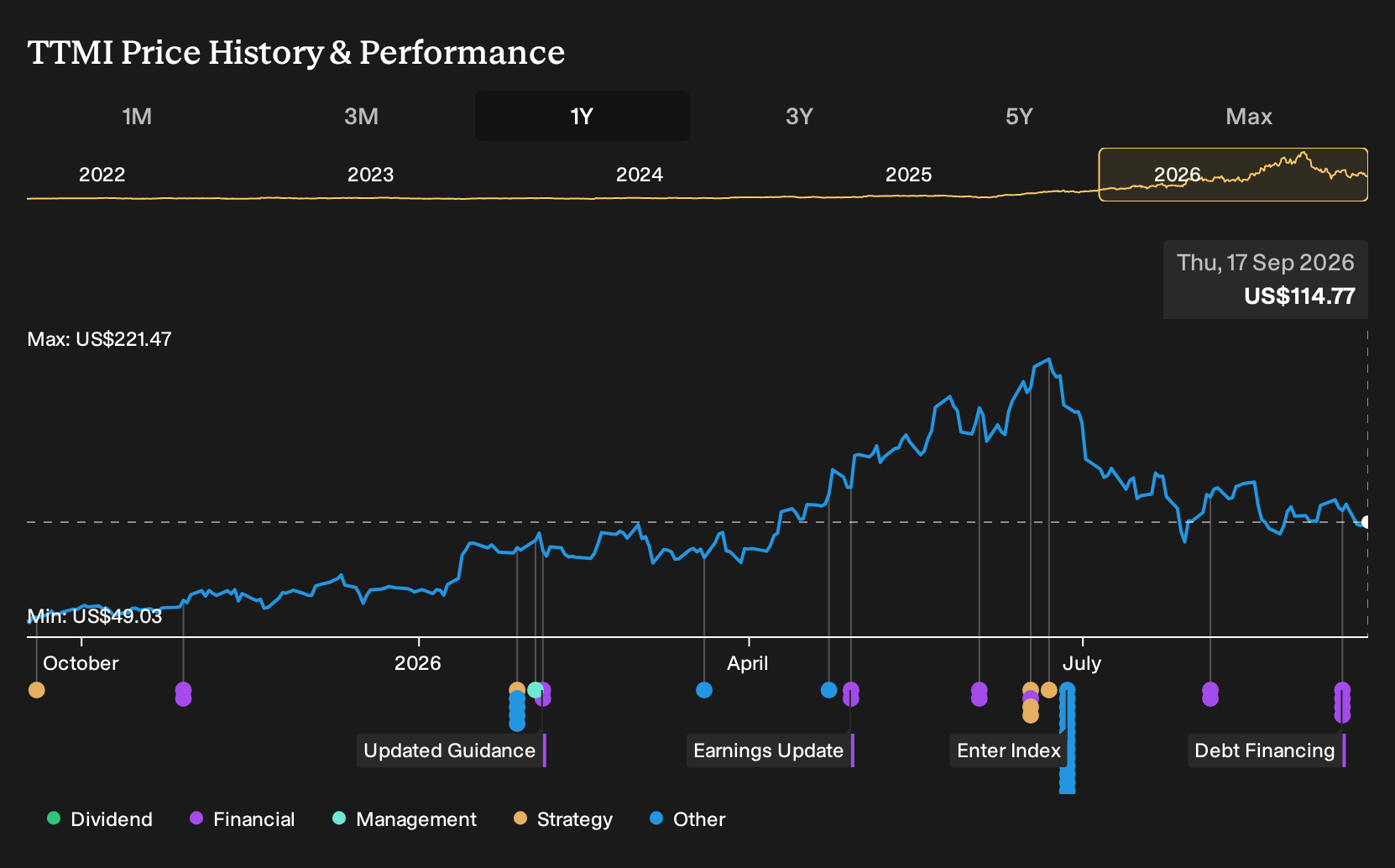
Task: Jump to 2025 in the overview timeline
Action: click(x=908, y=175)
